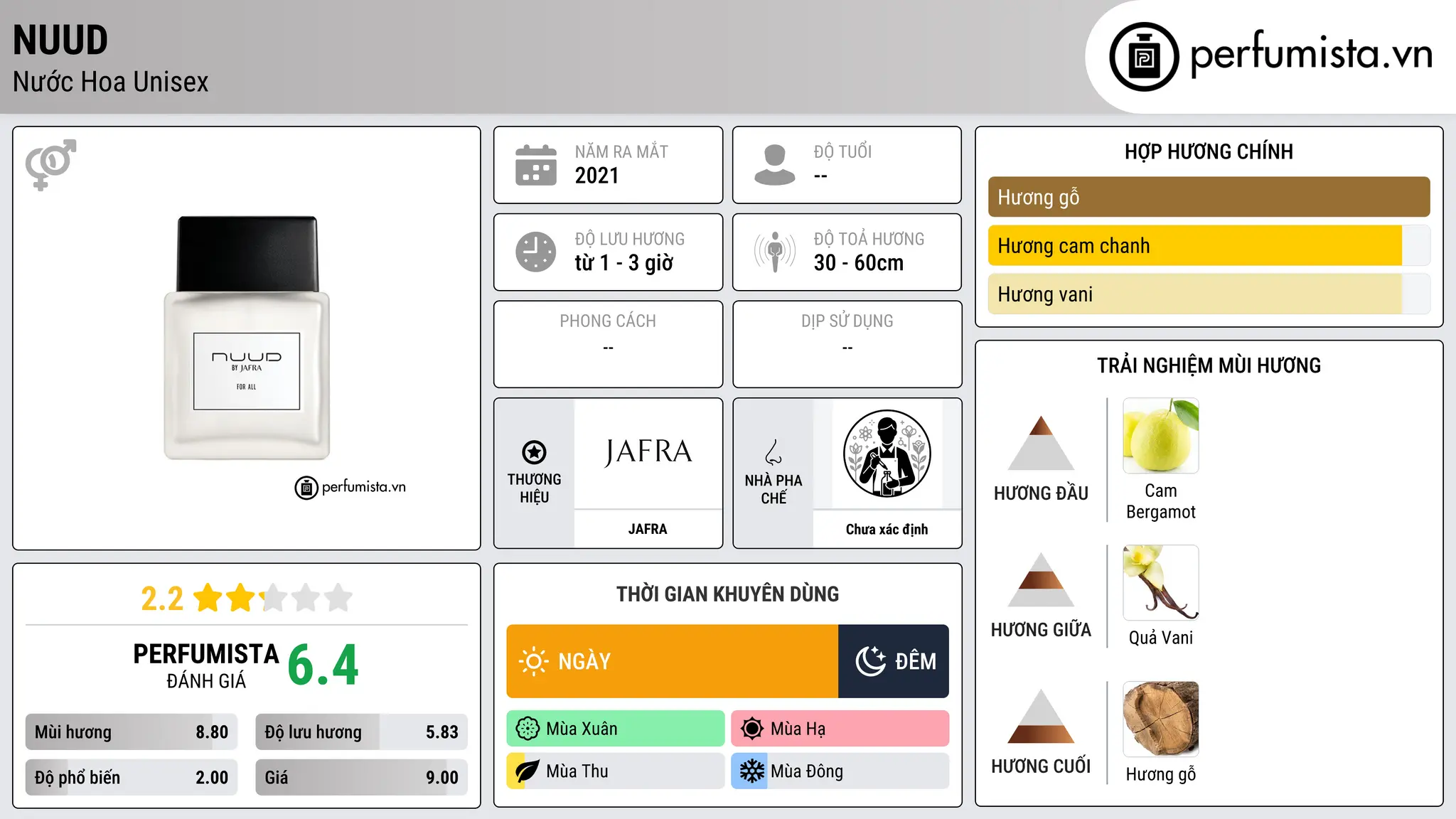Click the clock icon beside Độ lưu hương
The width and height of the screenshot is (1456, 819).
(x=536, y=252)
